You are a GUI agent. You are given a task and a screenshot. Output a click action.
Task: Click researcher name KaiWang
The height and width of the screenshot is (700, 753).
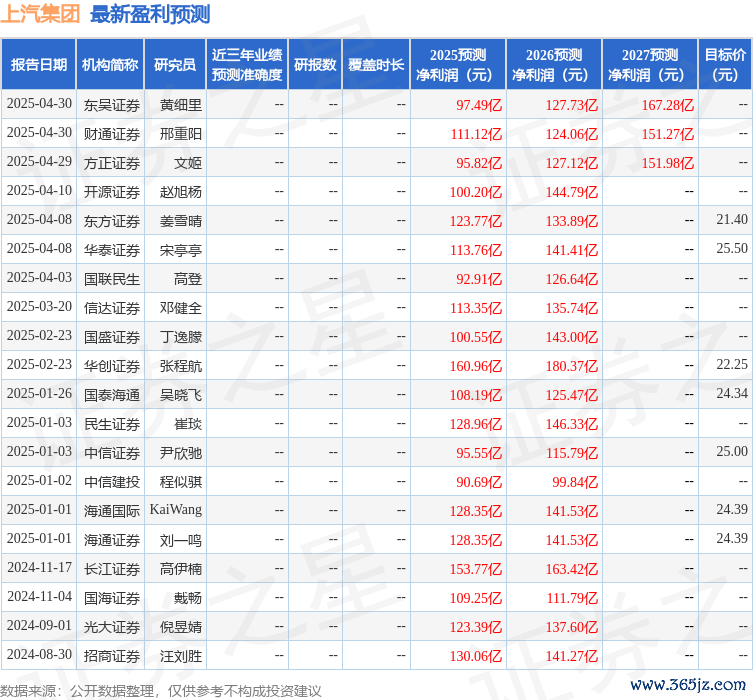[176, 509]
